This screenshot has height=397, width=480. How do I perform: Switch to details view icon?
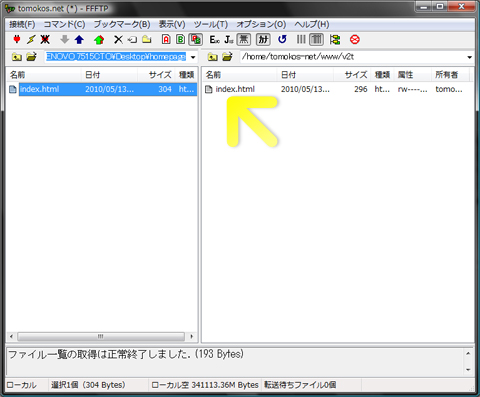pyautogui.click(x=317, y=40)
